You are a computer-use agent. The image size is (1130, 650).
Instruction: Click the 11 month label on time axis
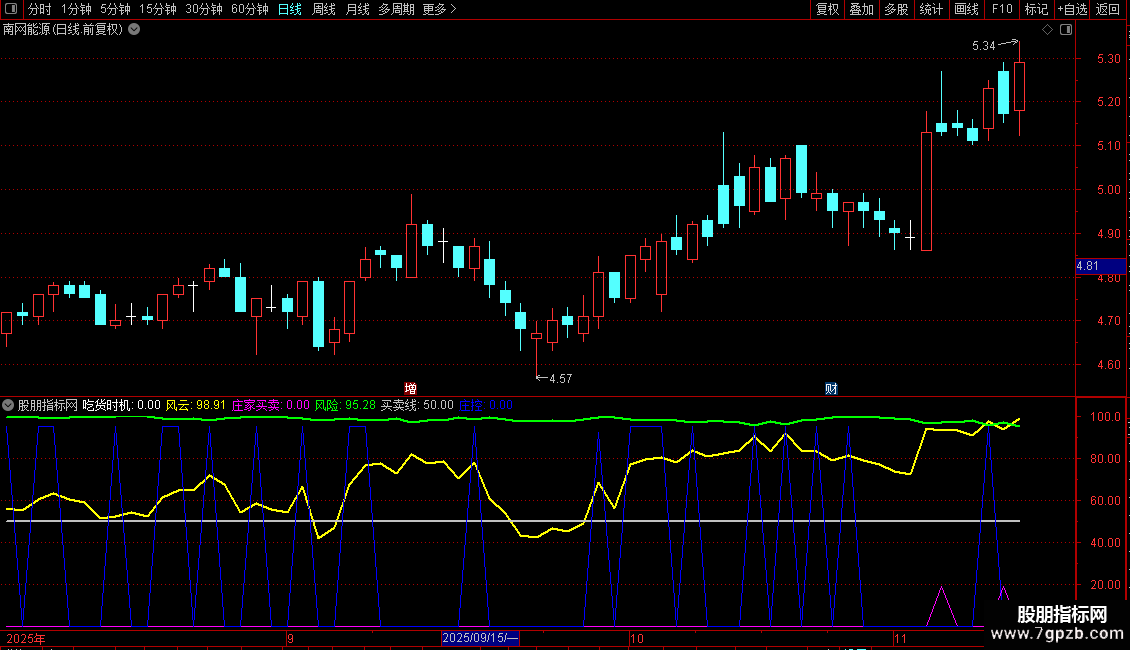[x=900, y=638]
